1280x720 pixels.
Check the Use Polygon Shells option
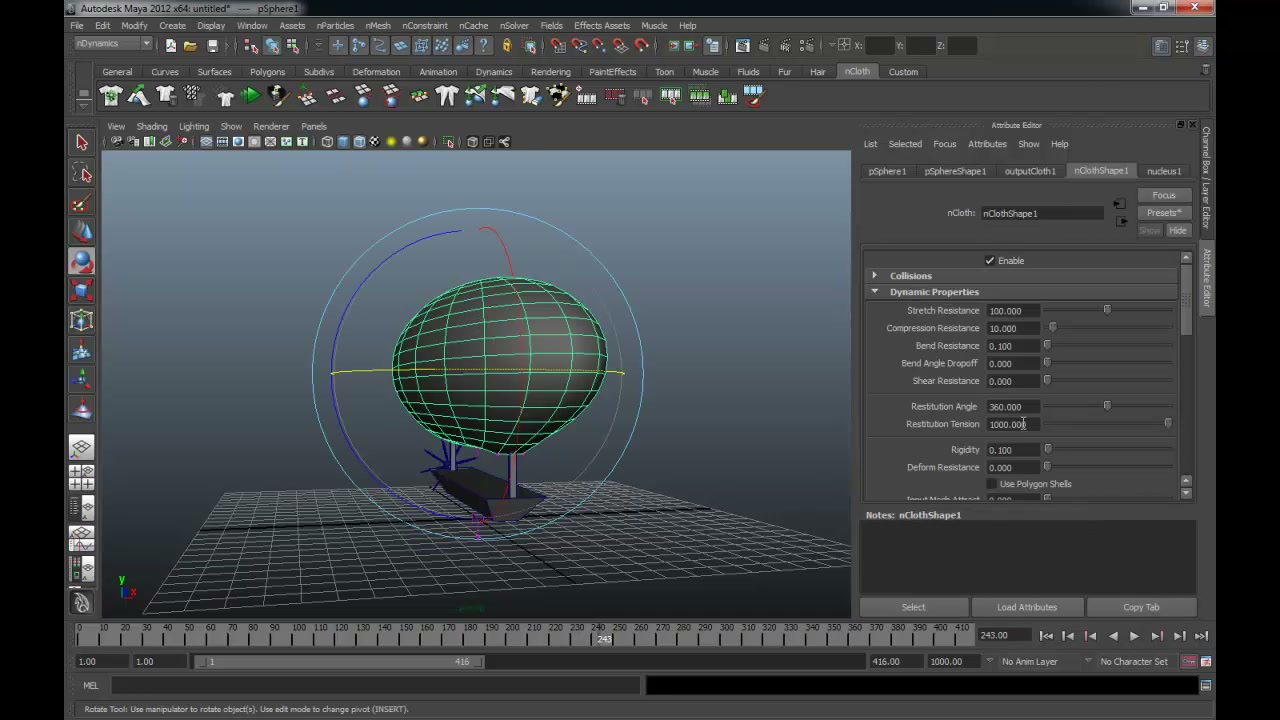[x=992, y=484]
